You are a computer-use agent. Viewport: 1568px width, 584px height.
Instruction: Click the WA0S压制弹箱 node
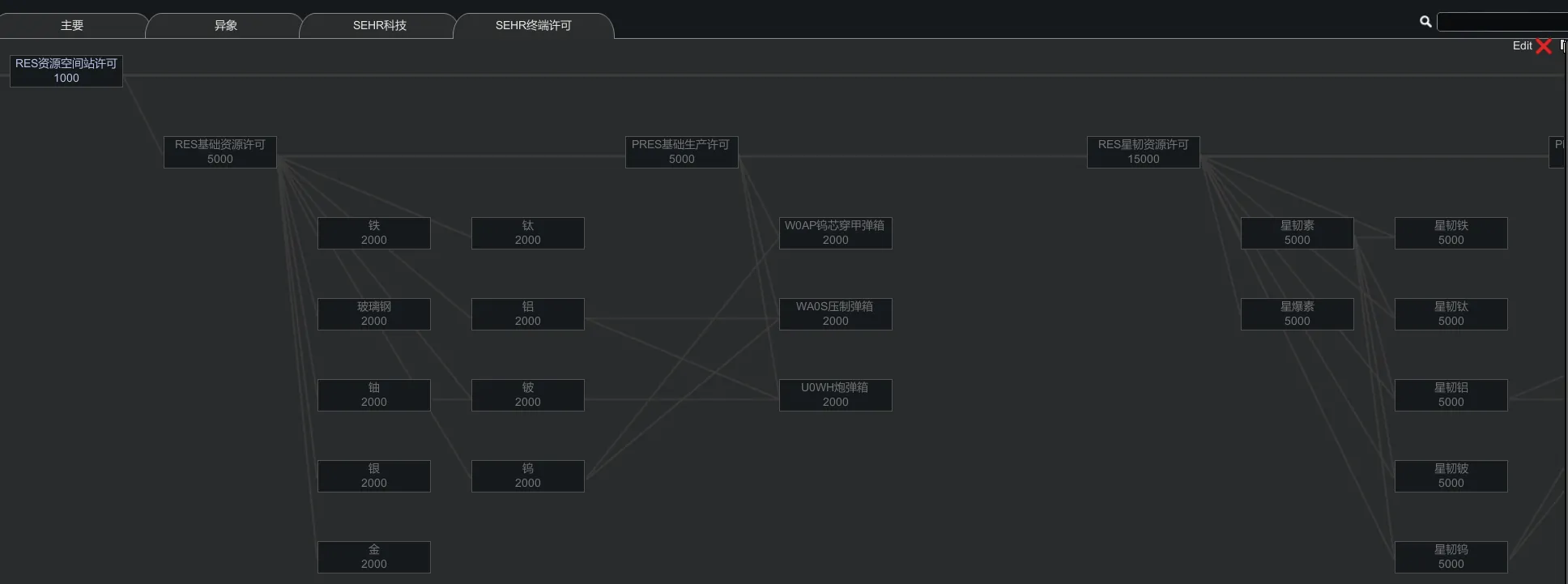point(836,314)
